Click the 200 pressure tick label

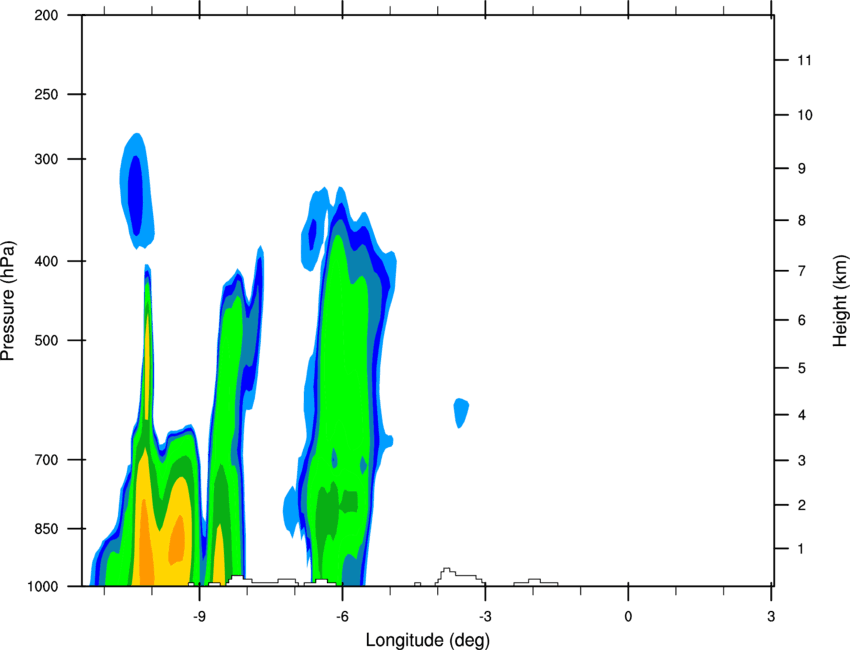[46, 15]
